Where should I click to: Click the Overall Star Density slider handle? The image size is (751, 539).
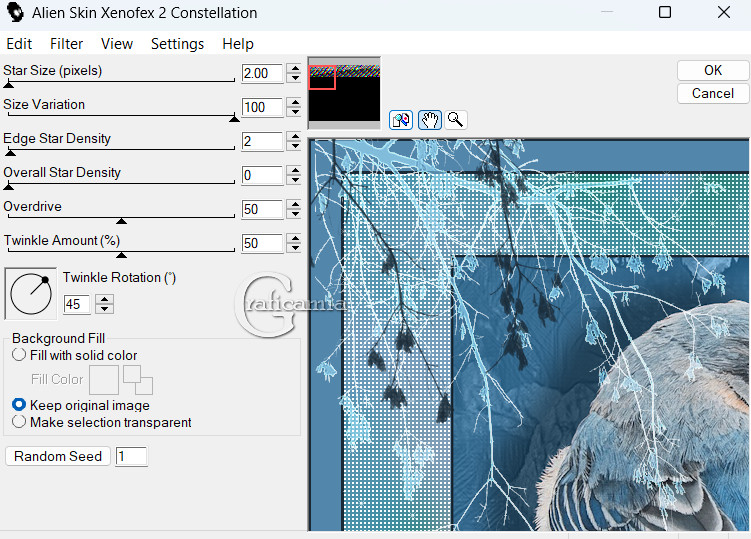(9, 186)
